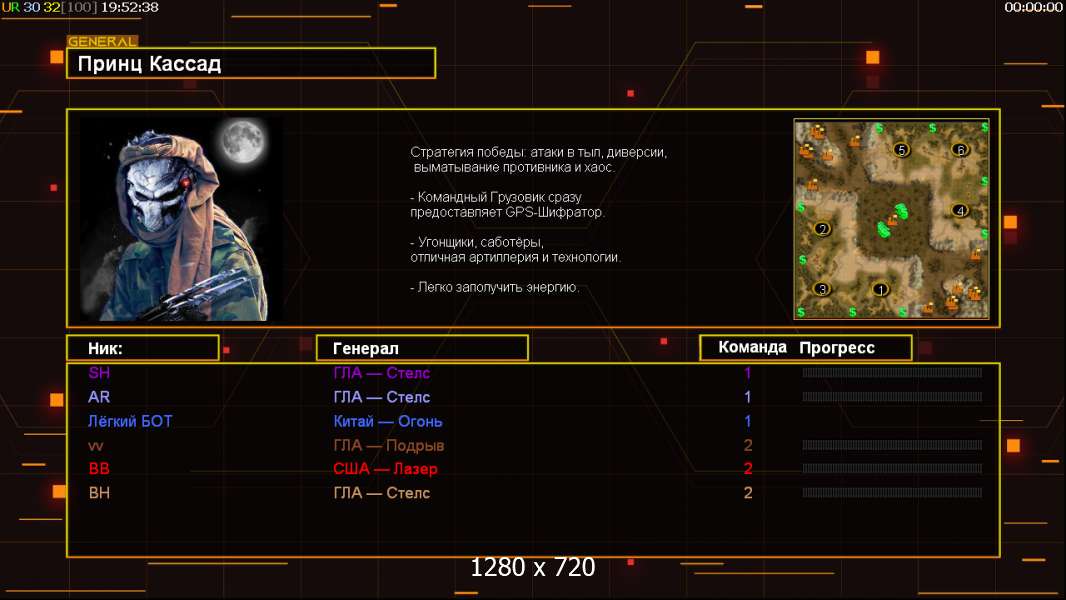Screen dimensions: 1066x600
Task: Click ГЛА — Стелс in AR row
Action: click(x=381, y=397)
